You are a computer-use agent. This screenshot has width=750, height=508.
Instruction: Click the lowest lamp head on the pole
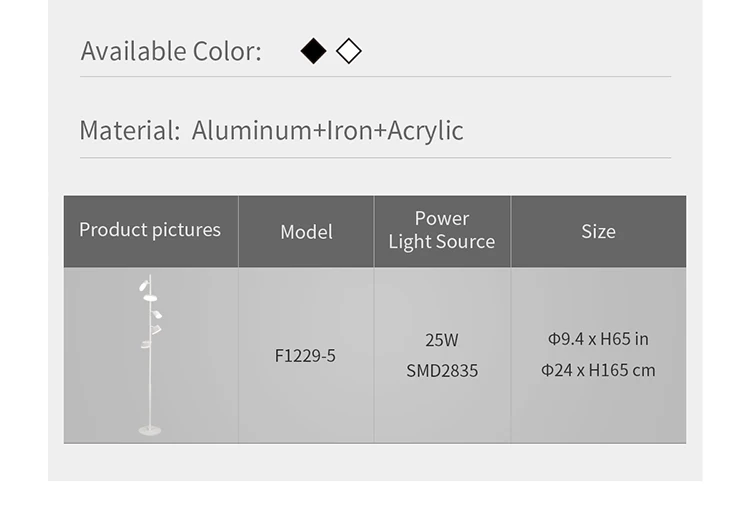146,345
